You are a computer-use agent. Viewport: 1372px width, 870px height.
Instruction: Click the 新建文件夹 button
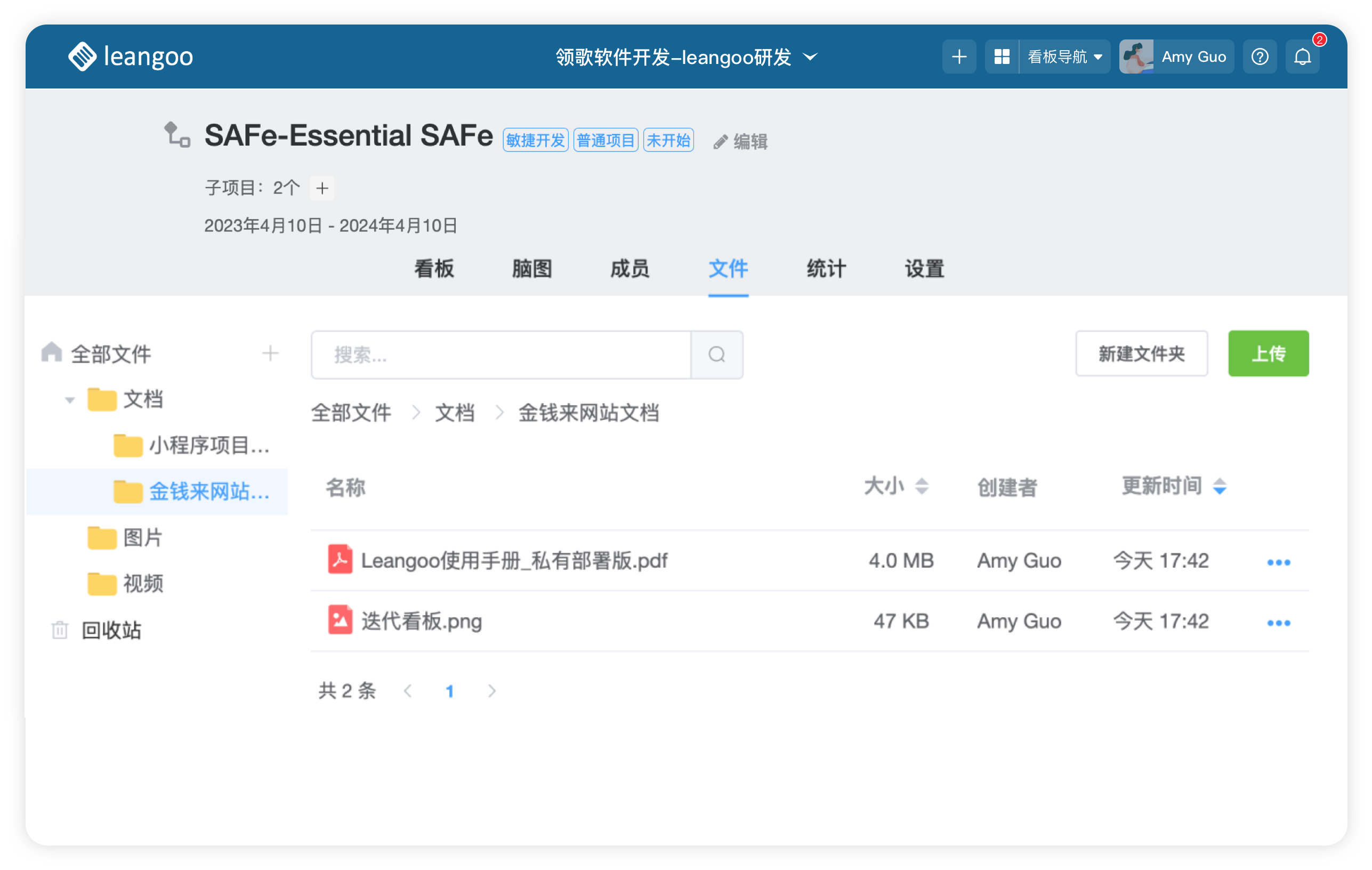[x=1141, y=354]
